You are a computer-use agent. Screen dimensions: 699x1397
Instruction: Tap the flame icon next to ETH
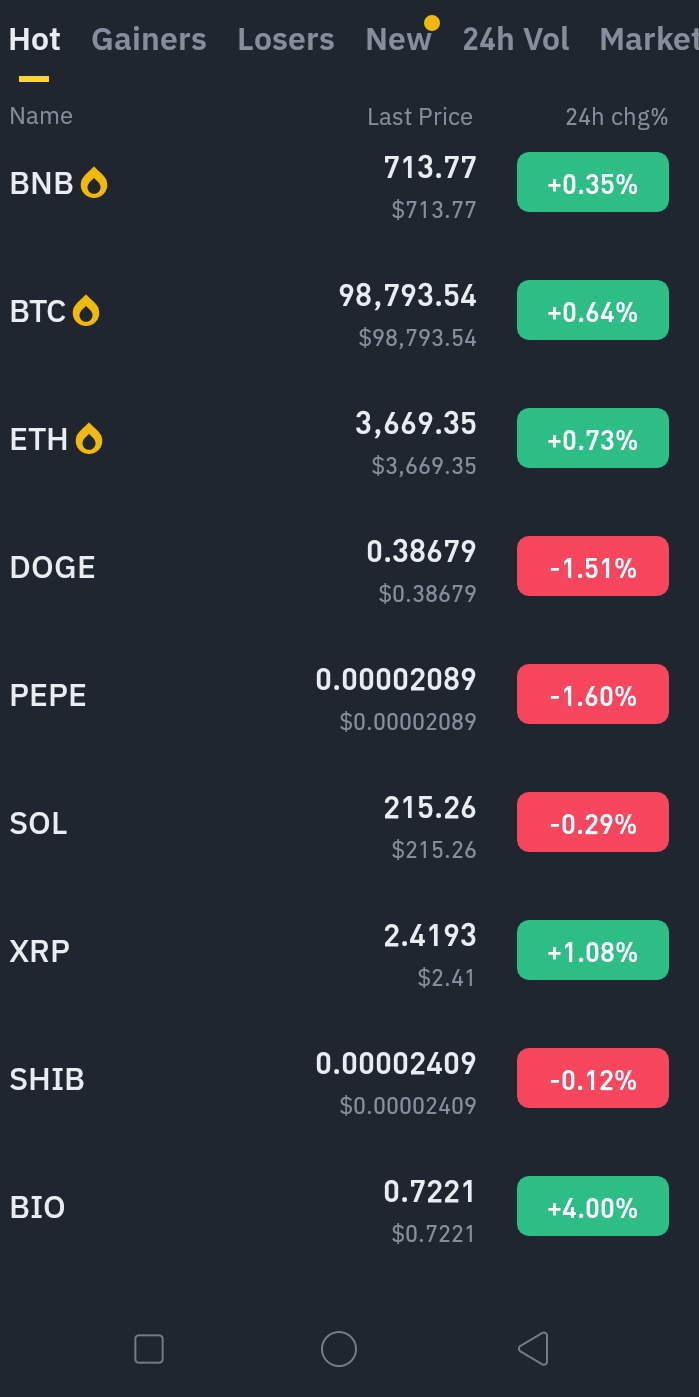(x=89, y=439)
